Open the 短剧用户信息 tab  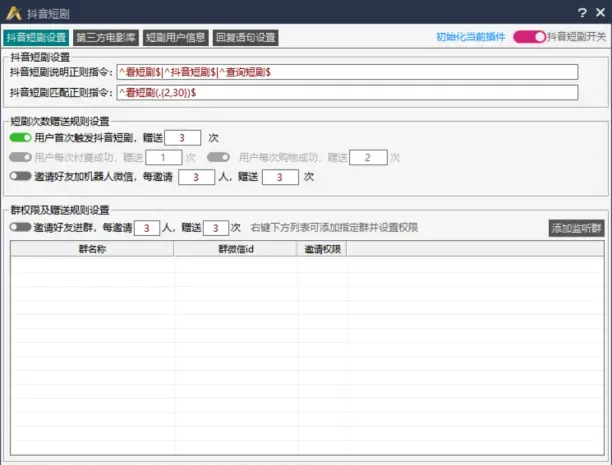(x=176, y=37)
